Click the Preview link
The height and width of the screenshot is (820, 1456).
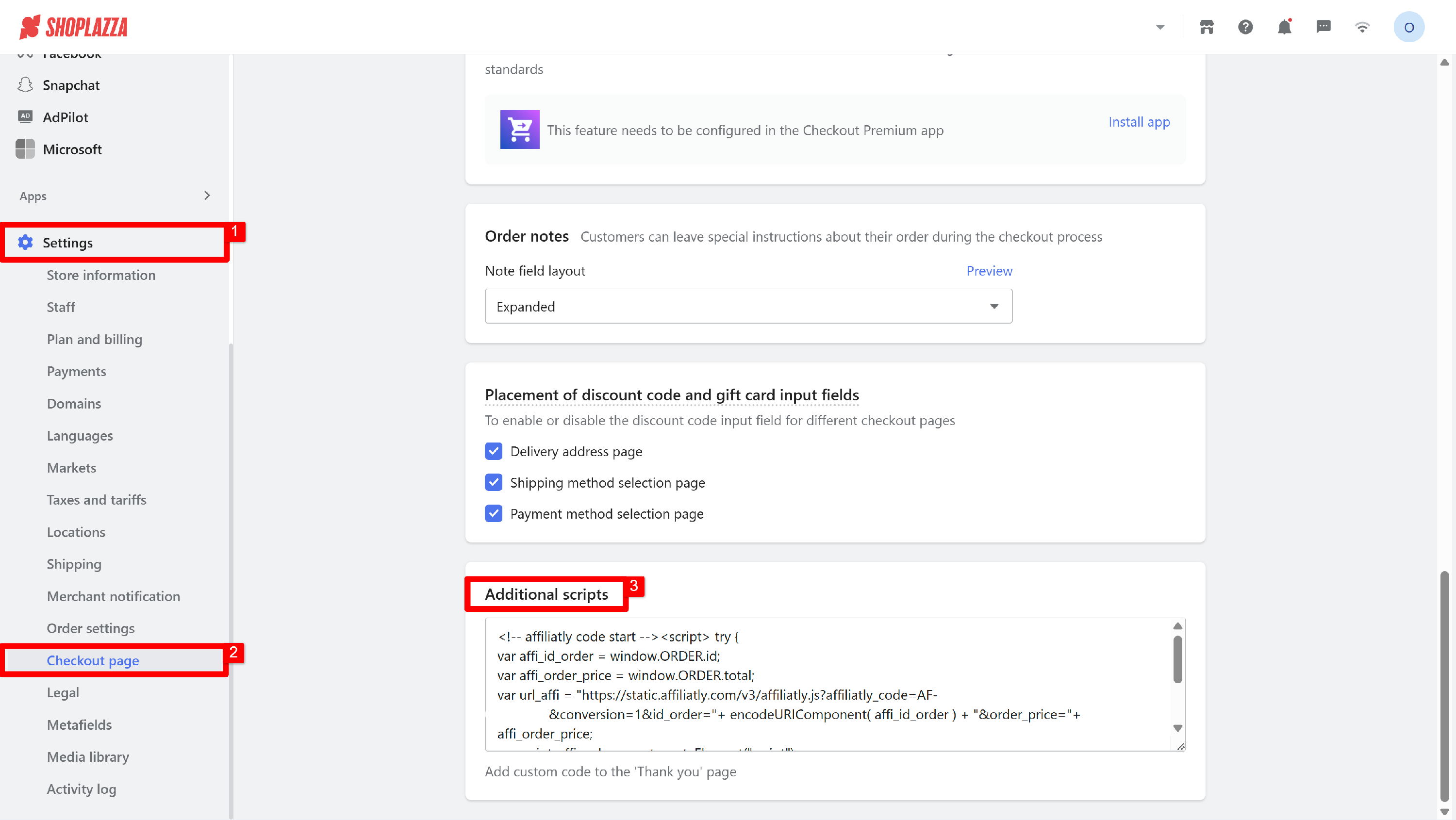click(989, 270)
